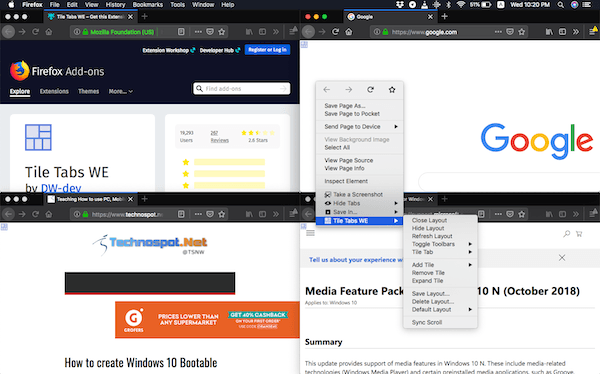Expand the Default Layout submenu
The height and width of the screenshot is (374, 600).
440,309
